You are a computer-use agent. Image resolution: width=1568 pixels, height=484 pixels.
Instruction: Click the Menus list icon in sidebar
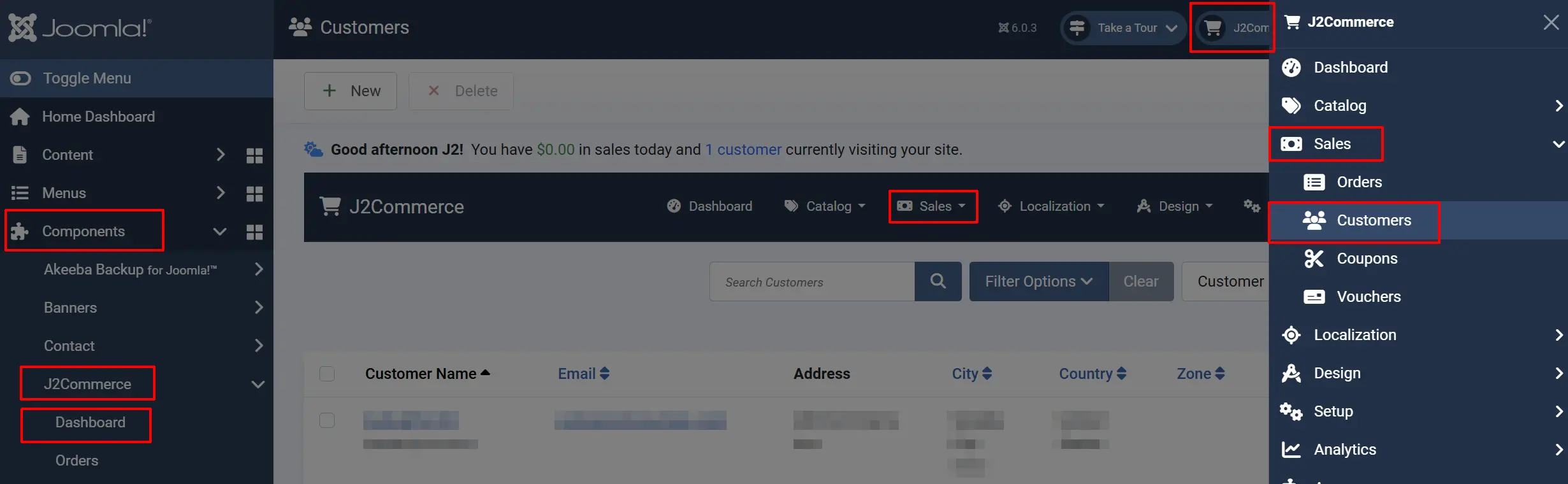pos(20,193)
